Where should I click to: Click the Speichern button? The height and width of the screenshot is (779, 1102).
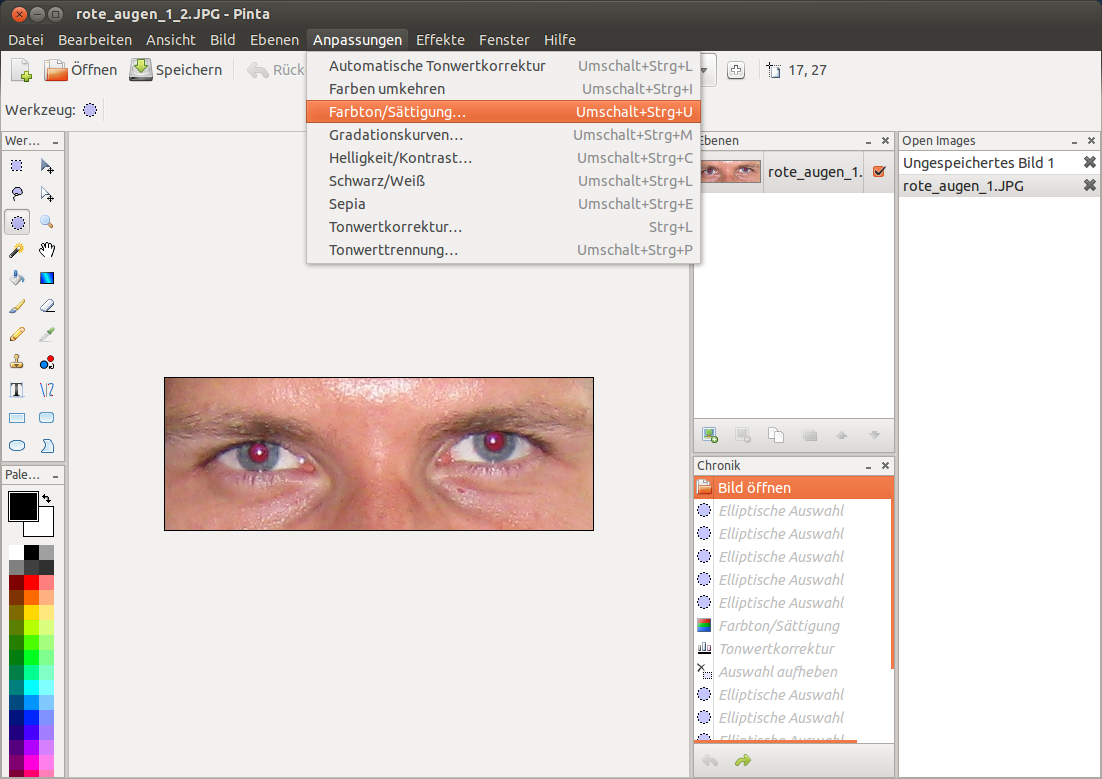[176, 70]
